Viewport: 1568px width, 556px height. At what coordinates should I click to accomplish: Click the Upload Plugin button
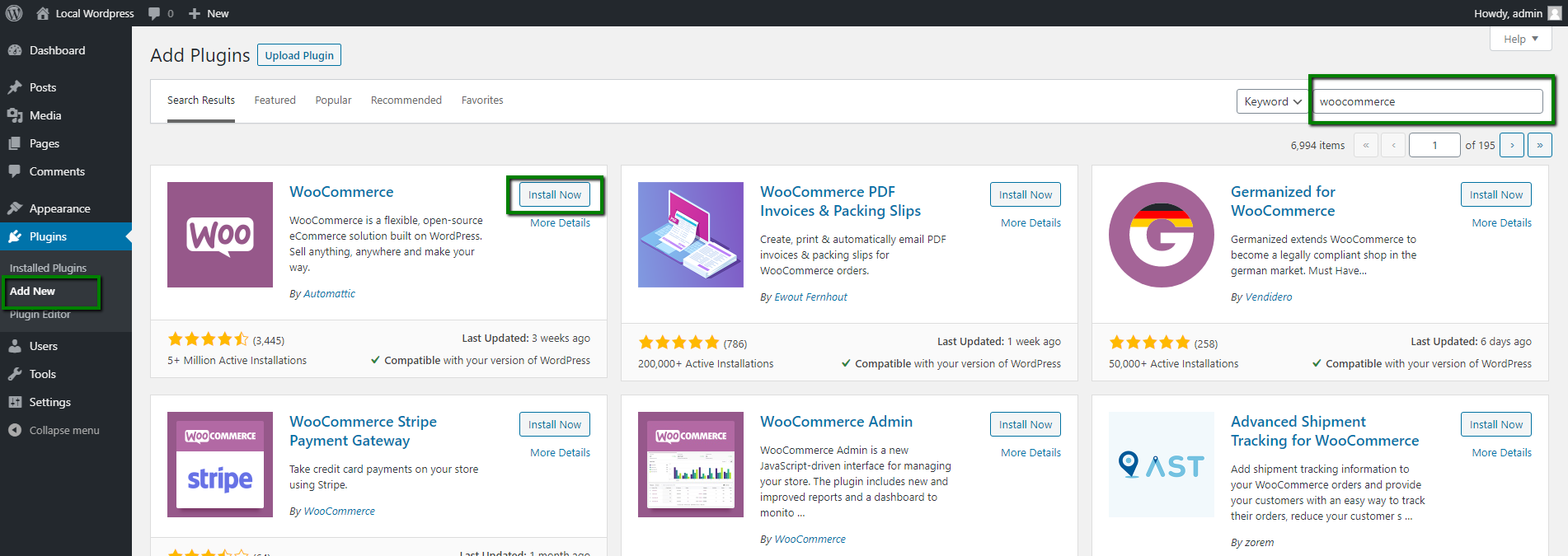(x=299, y=55)
